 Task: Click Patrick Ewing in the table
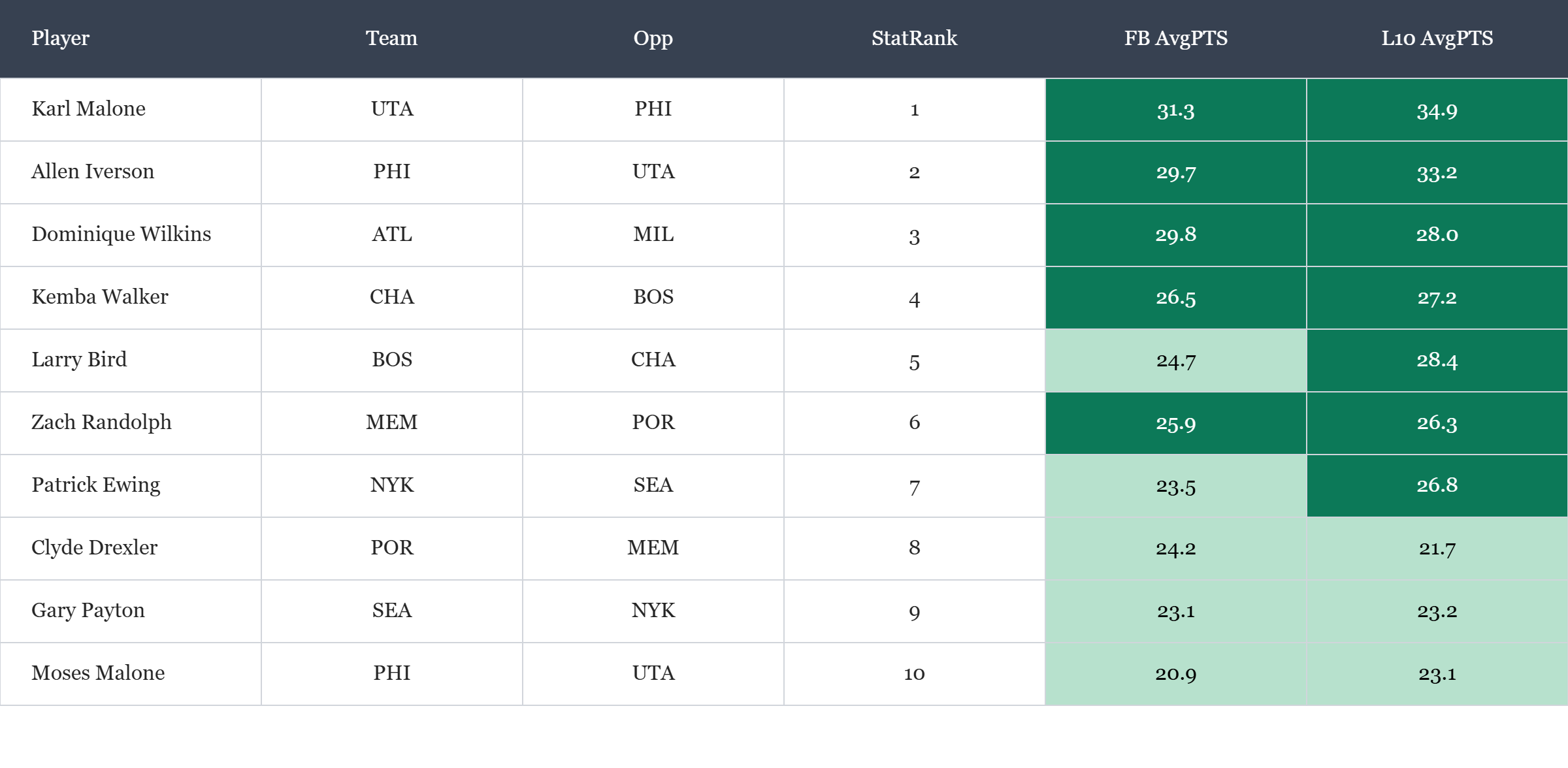tap(96, 485)
